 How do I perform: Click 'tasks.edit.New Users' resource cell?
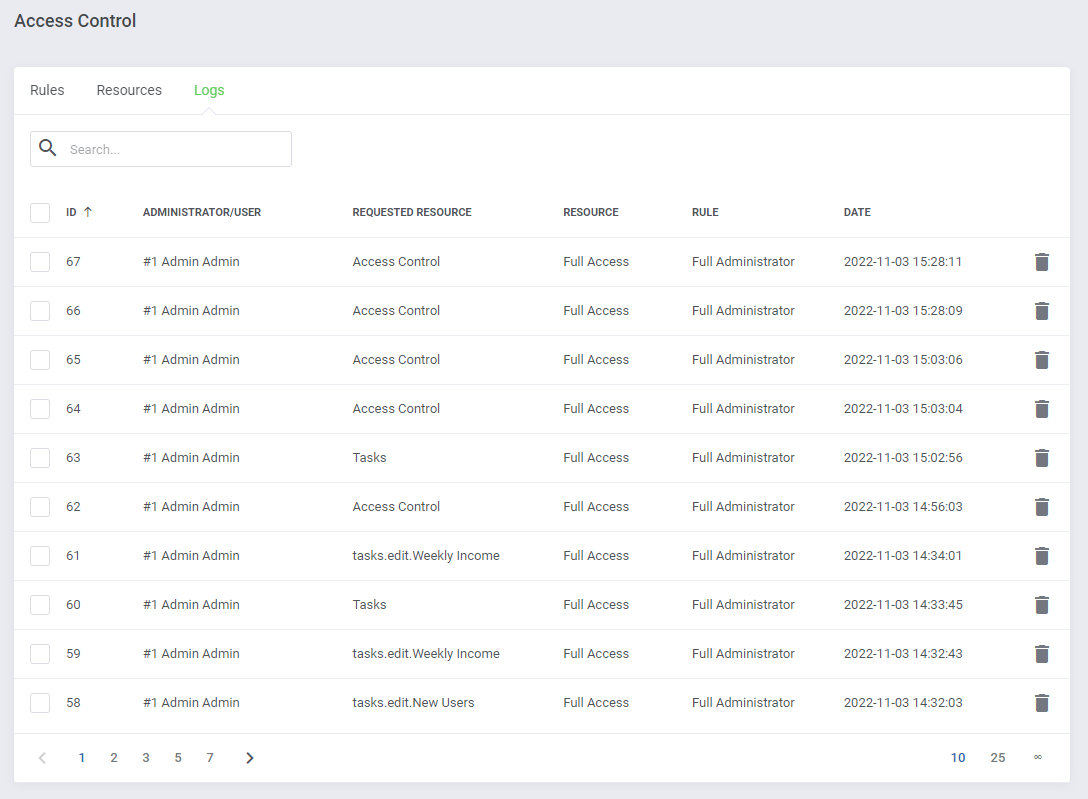pyautogui.click(x=414, y=703)
